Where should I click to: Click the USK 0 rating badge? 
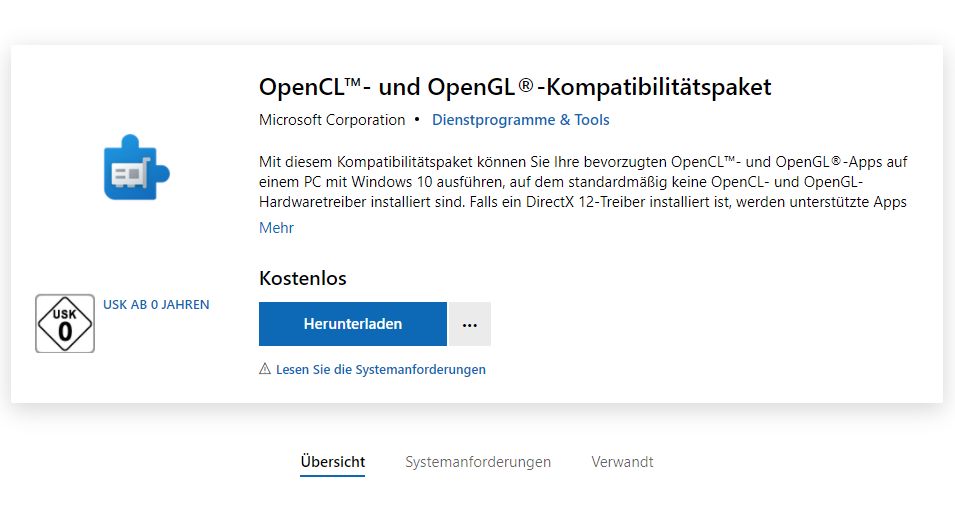point(65,324)
